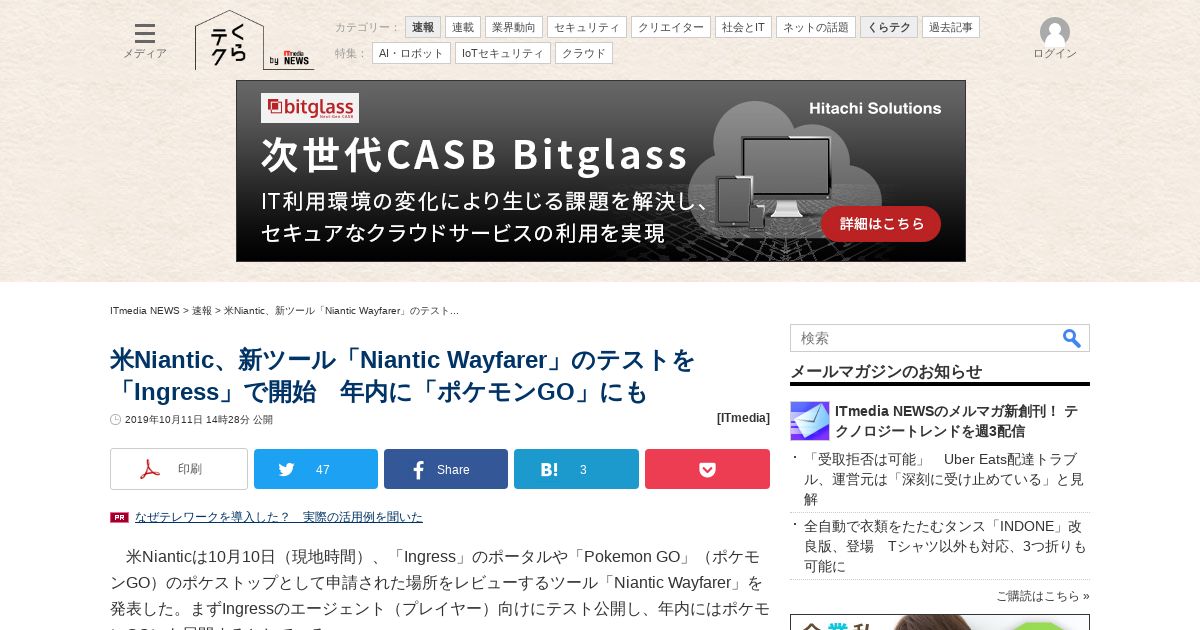Select the 過去記事 category tab
The height and width of the screenshot is (630, 1200).
[x=951, y=27]
